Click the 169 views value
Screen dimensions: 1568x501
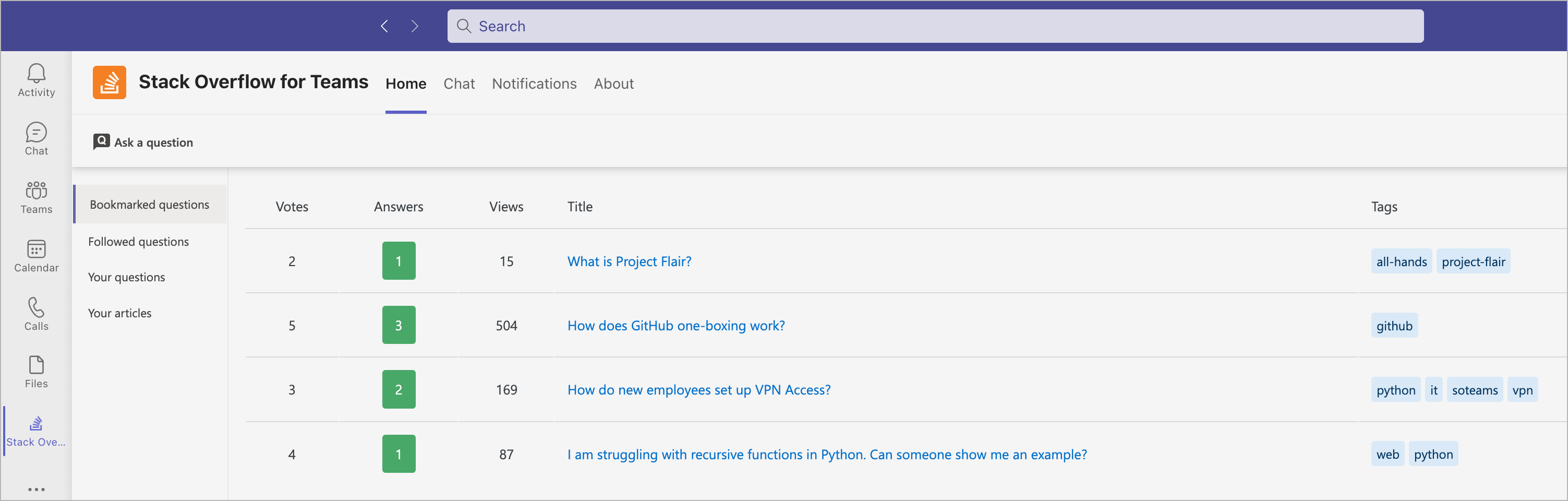click(506, 390)
